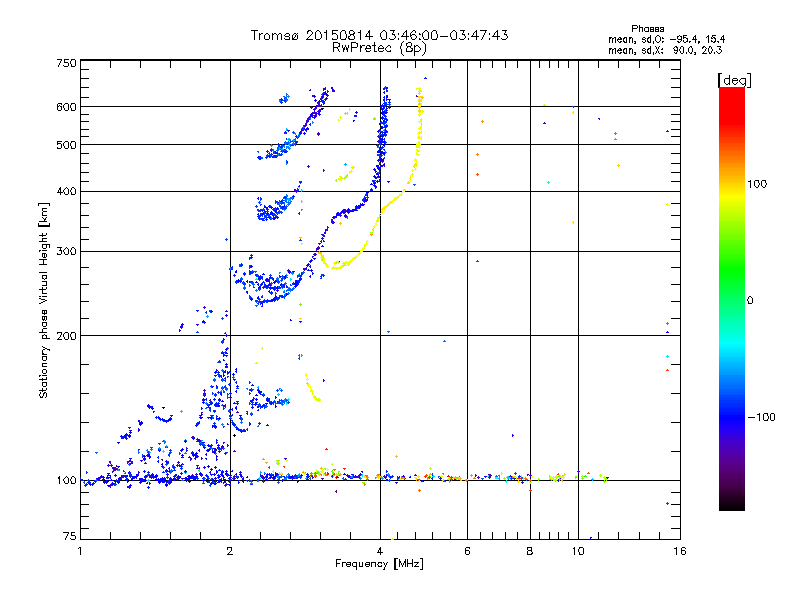Viewport: 800px width, 600px height.
Task: Click the x-axis label '6'
Action: [467, 551]
